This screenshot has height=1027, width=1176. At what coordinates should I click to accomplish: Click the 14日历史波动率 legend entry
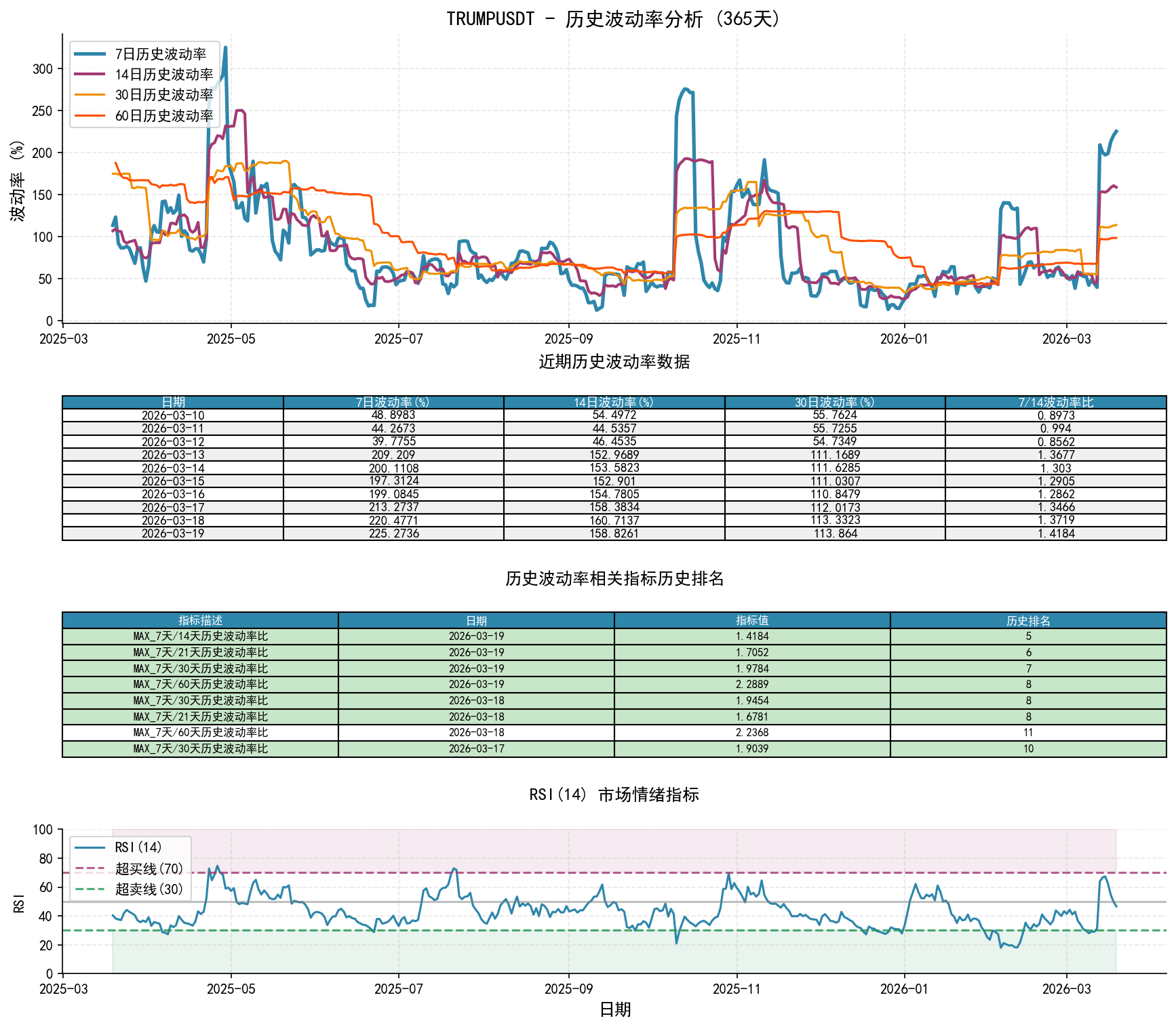(163, 75)
